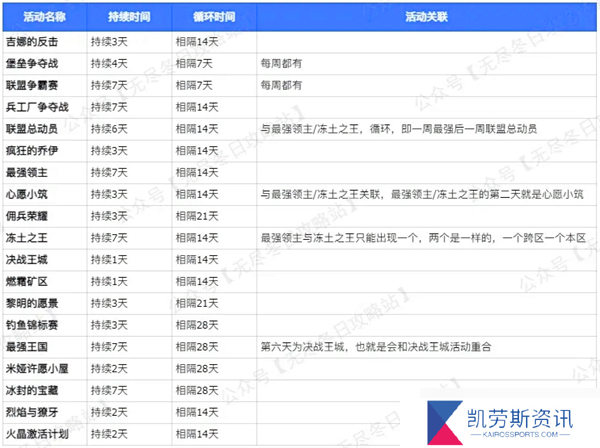Click the 心愿小筑 association note text
The height and width of the screenshot is (448, 600).
422,194
